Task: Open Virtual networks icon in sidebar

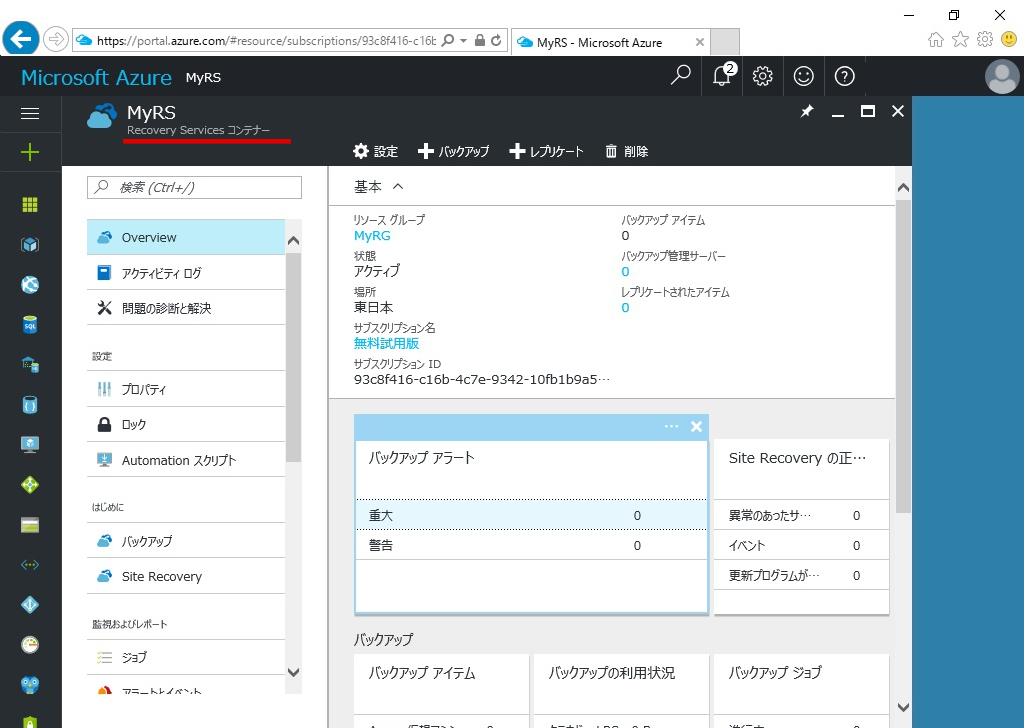Action: [x=30, y=565]
